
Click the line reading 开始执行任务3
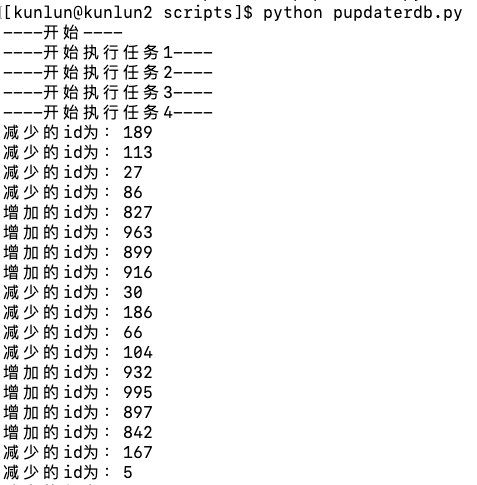(108, 93)
